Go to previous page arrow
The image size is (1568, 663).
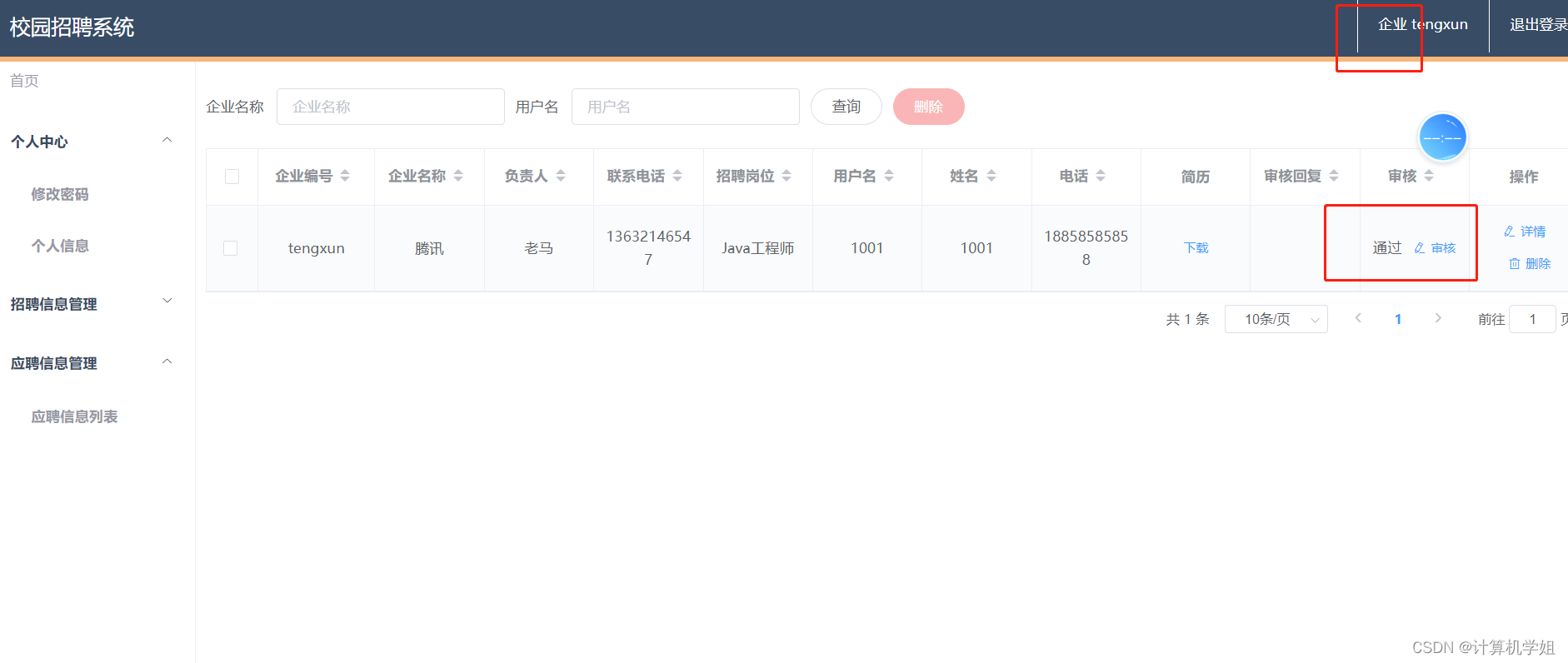(1358, 318)
